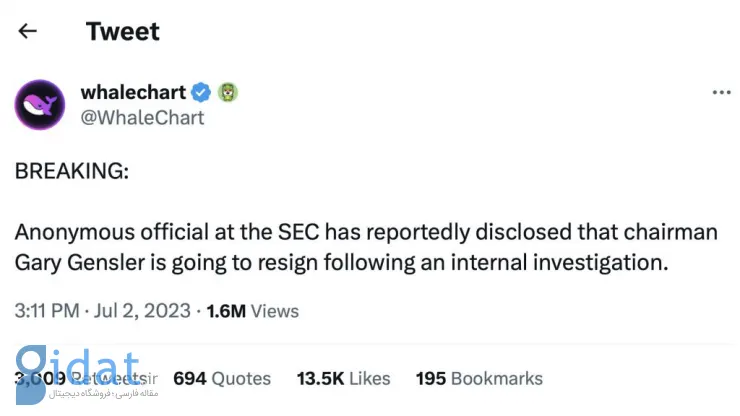View the 1.6M Views count

pyautogui.click(x=252, y=311)
